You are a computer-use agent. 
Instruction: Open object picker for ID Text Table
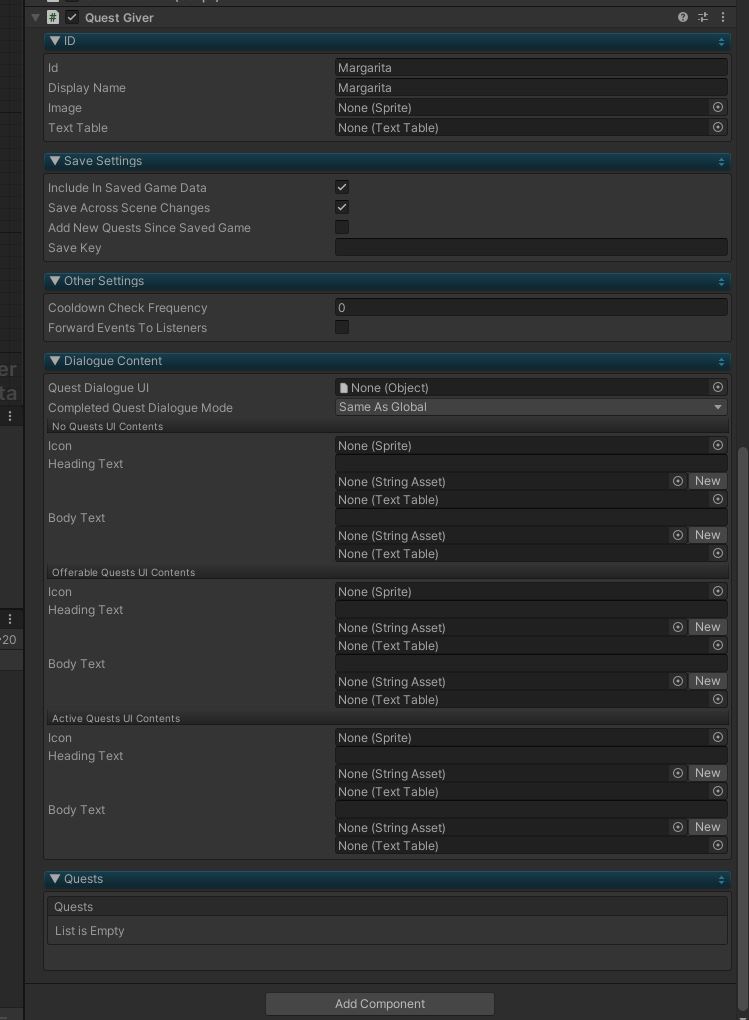pos(718,128)
